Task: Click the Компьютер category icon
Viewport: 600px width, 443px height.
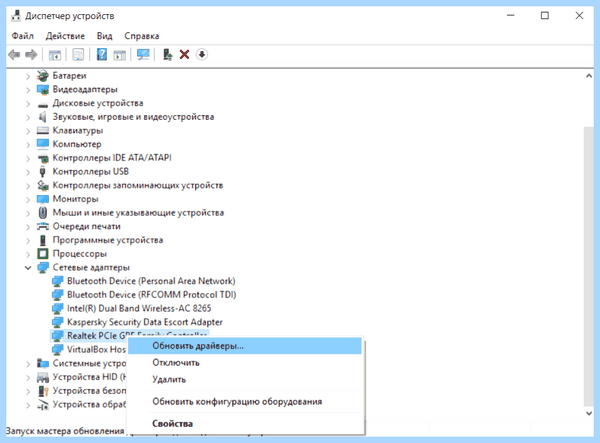Action: click(43, 144)
